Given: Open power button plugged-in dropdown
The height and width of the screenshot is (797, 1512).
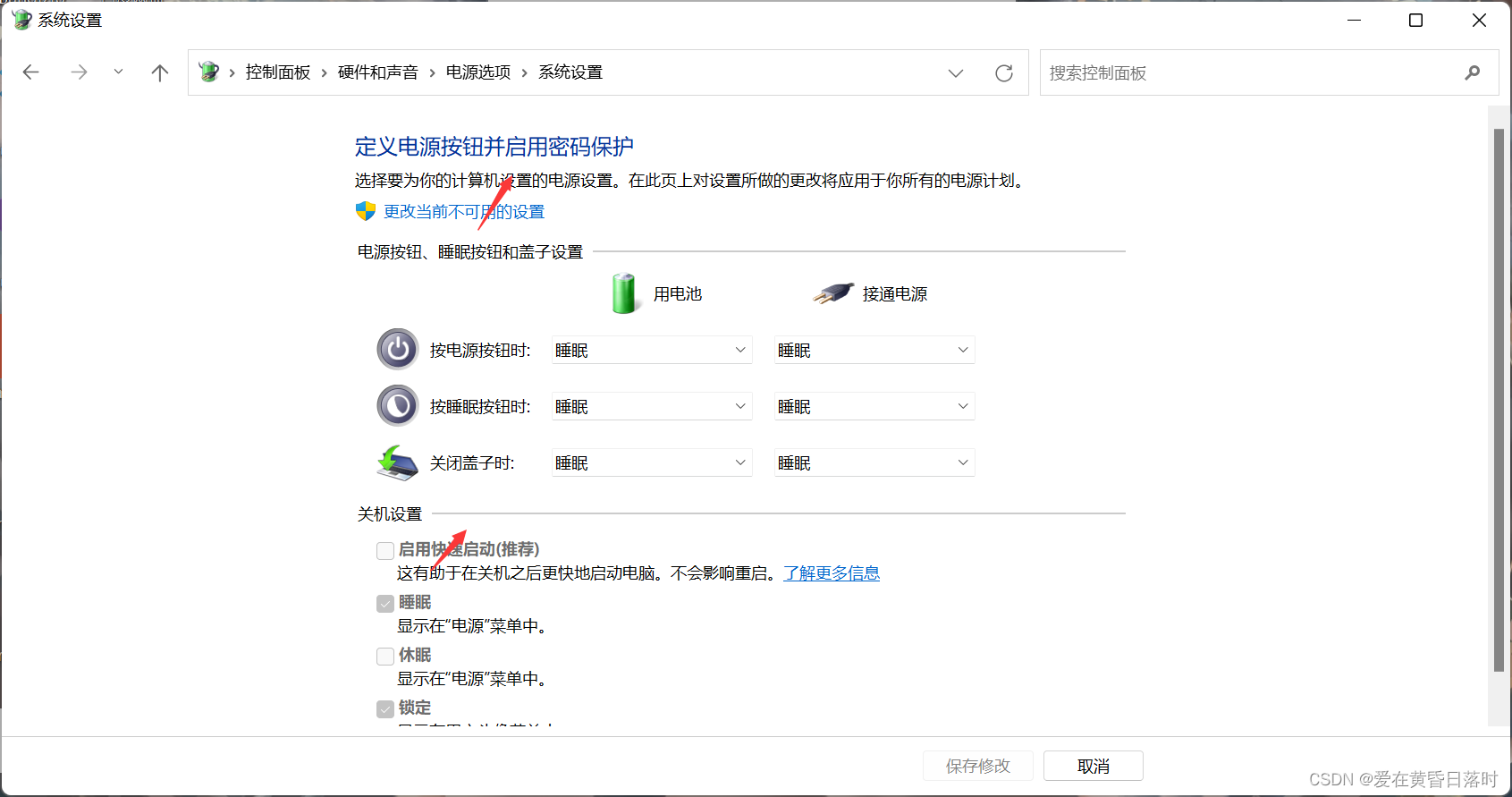Looking at the screenshot, I should [874, 350].
